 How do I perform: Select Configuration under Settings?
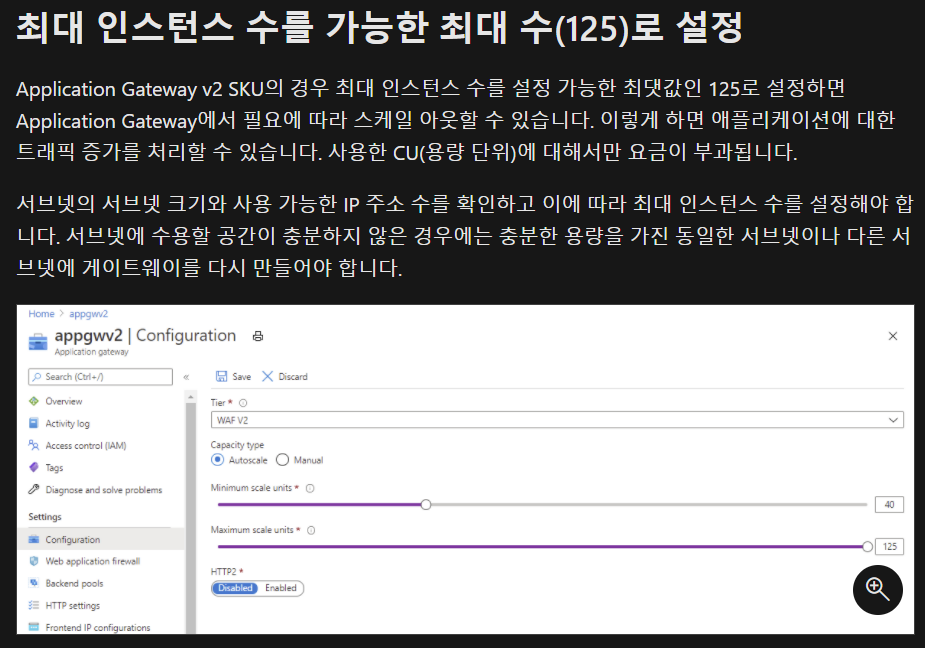pos(100,539)
